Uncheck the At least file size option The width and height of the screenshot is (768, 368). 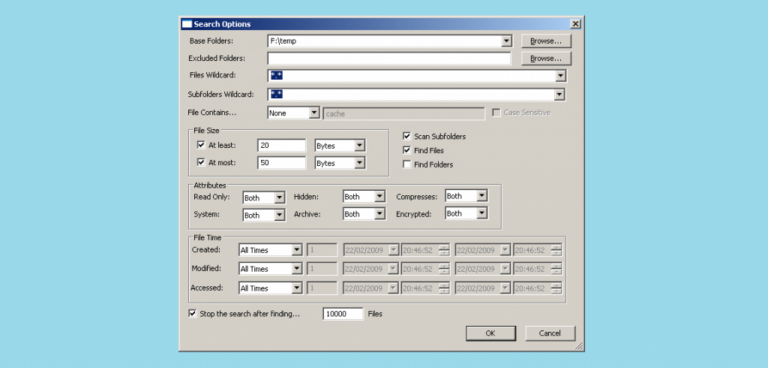click(200, 145)
